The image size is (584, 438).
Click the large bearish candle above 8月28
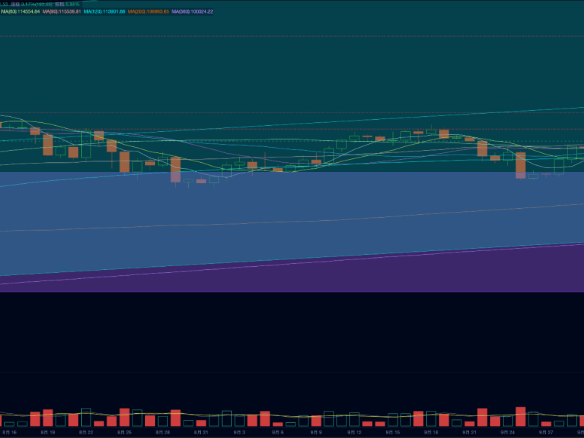coord(175,169)
